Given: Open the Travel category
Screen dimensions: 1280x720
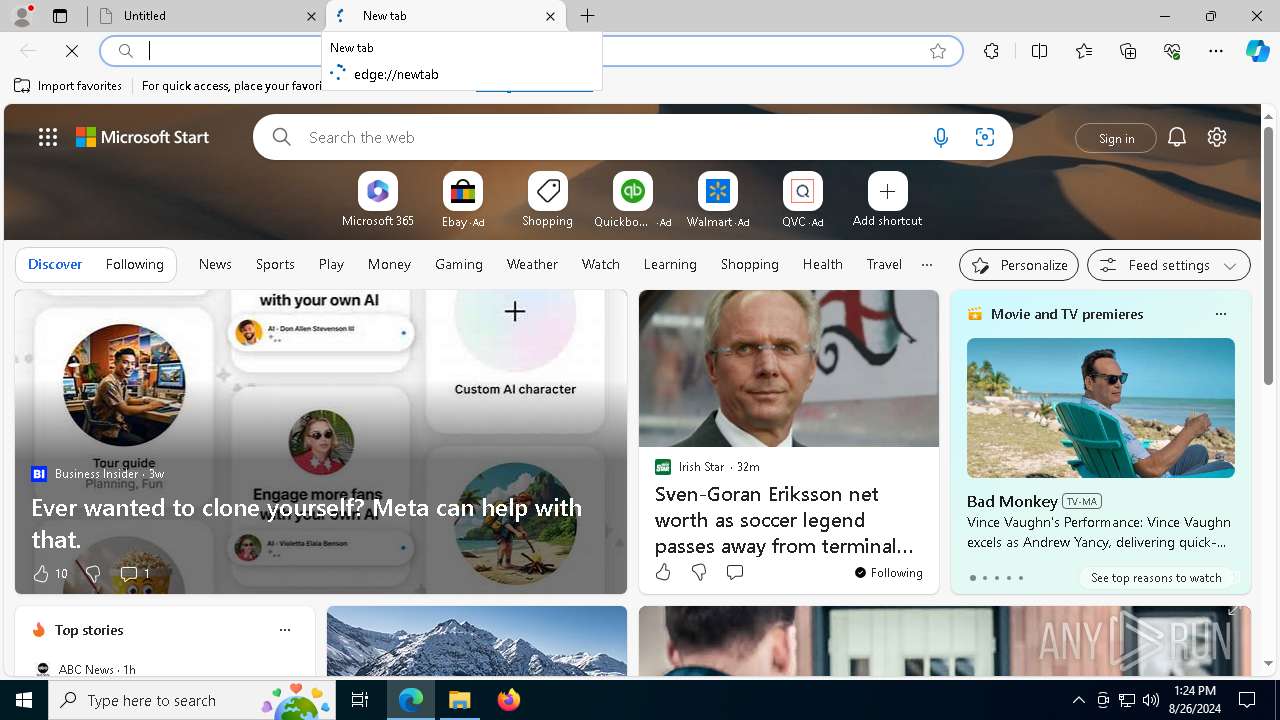Looking at the screenshot, I should [x=884, y=264].
